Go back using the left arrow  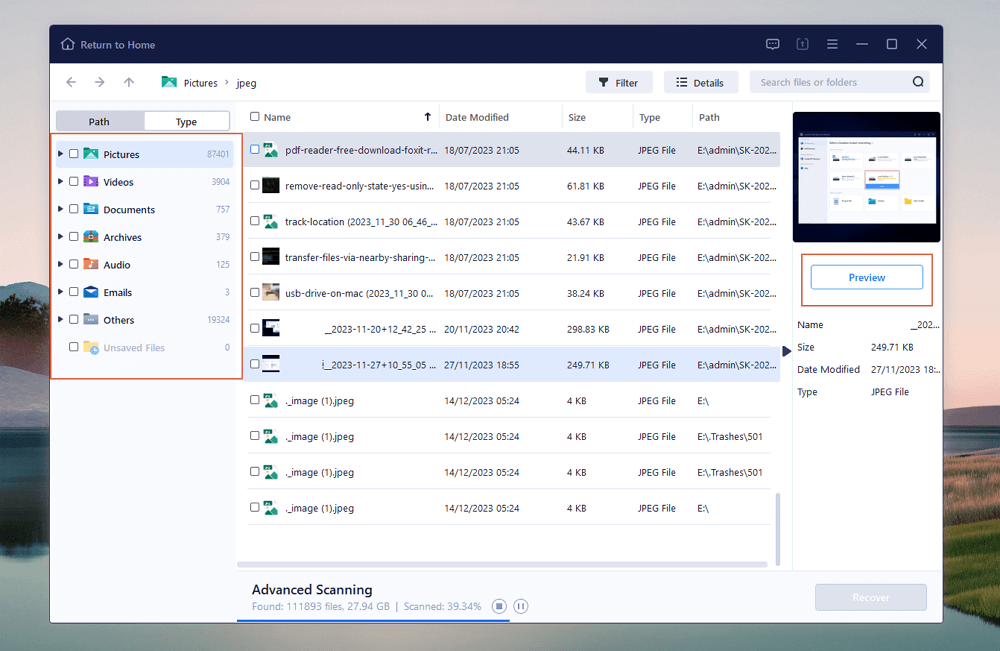70,83
